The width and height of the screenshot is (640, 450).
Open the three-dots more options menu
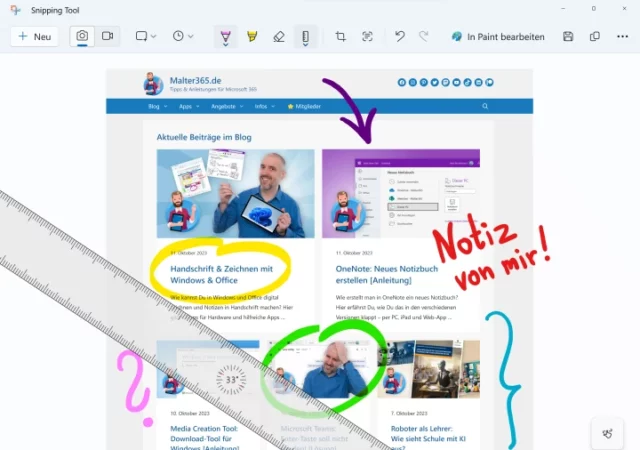(x=622, y=37)
